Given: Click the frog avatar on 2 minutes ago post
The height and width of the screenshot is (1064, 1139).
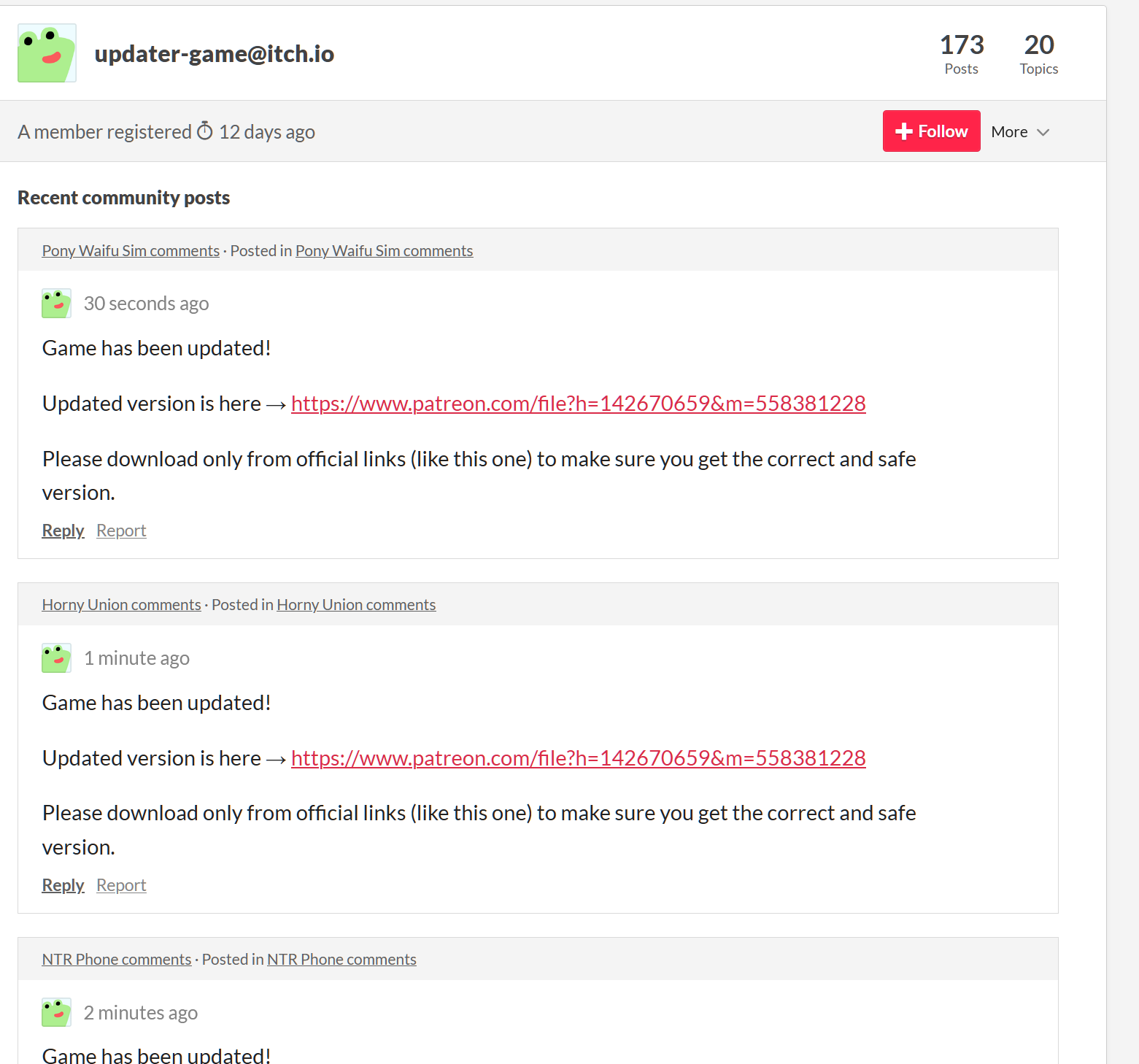Looking at the screenshot, I should coord(56,1012).
